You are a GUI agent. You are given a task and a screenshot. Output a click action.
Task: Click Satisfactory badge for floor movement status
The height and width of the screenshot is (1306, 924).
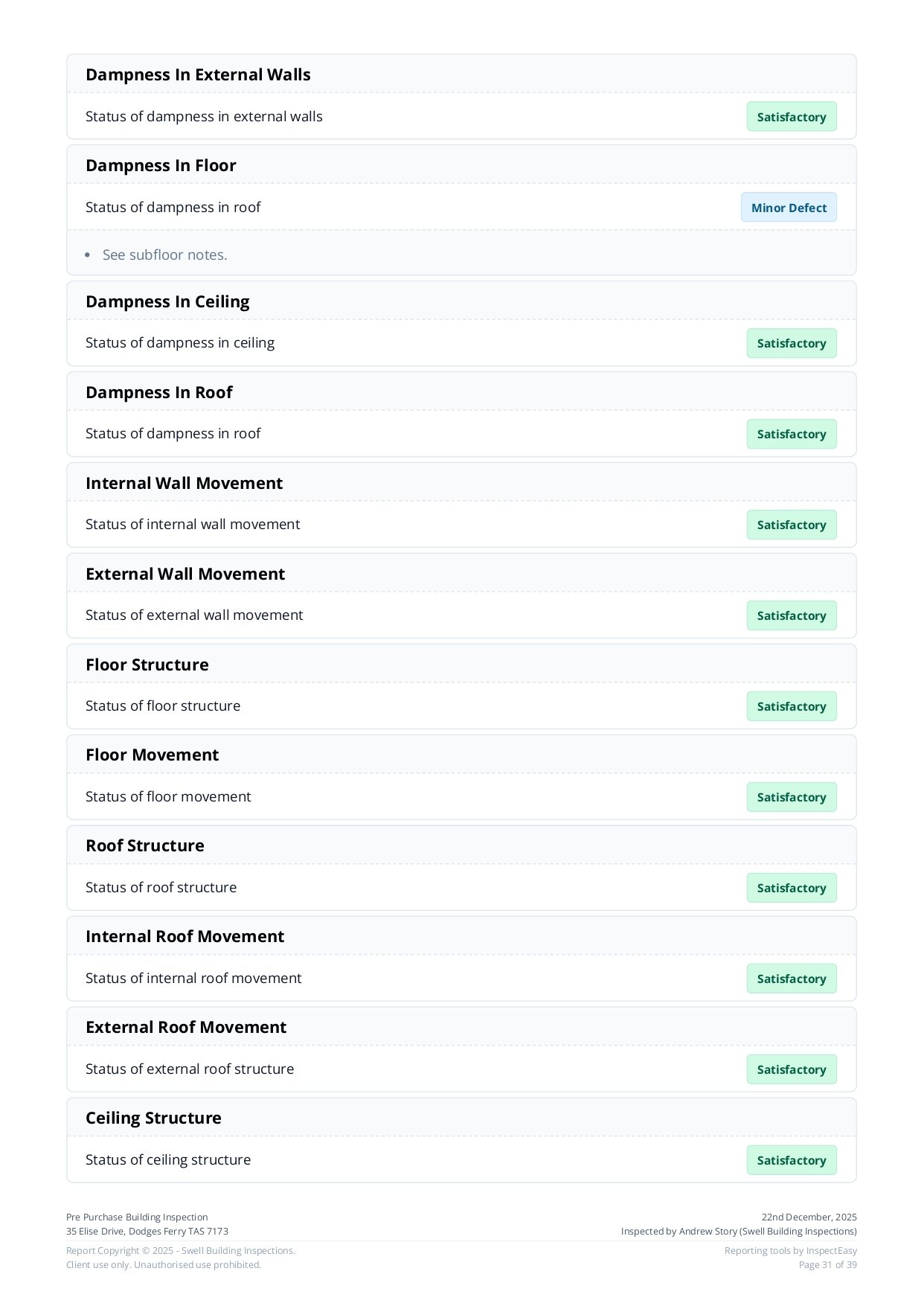click(792, 797)
